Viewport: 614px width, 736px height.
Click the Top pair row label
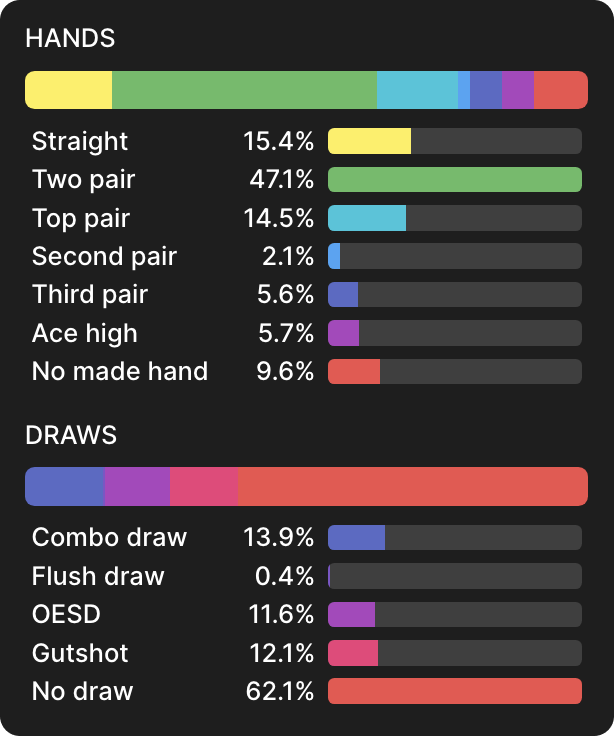coord(81,218)
